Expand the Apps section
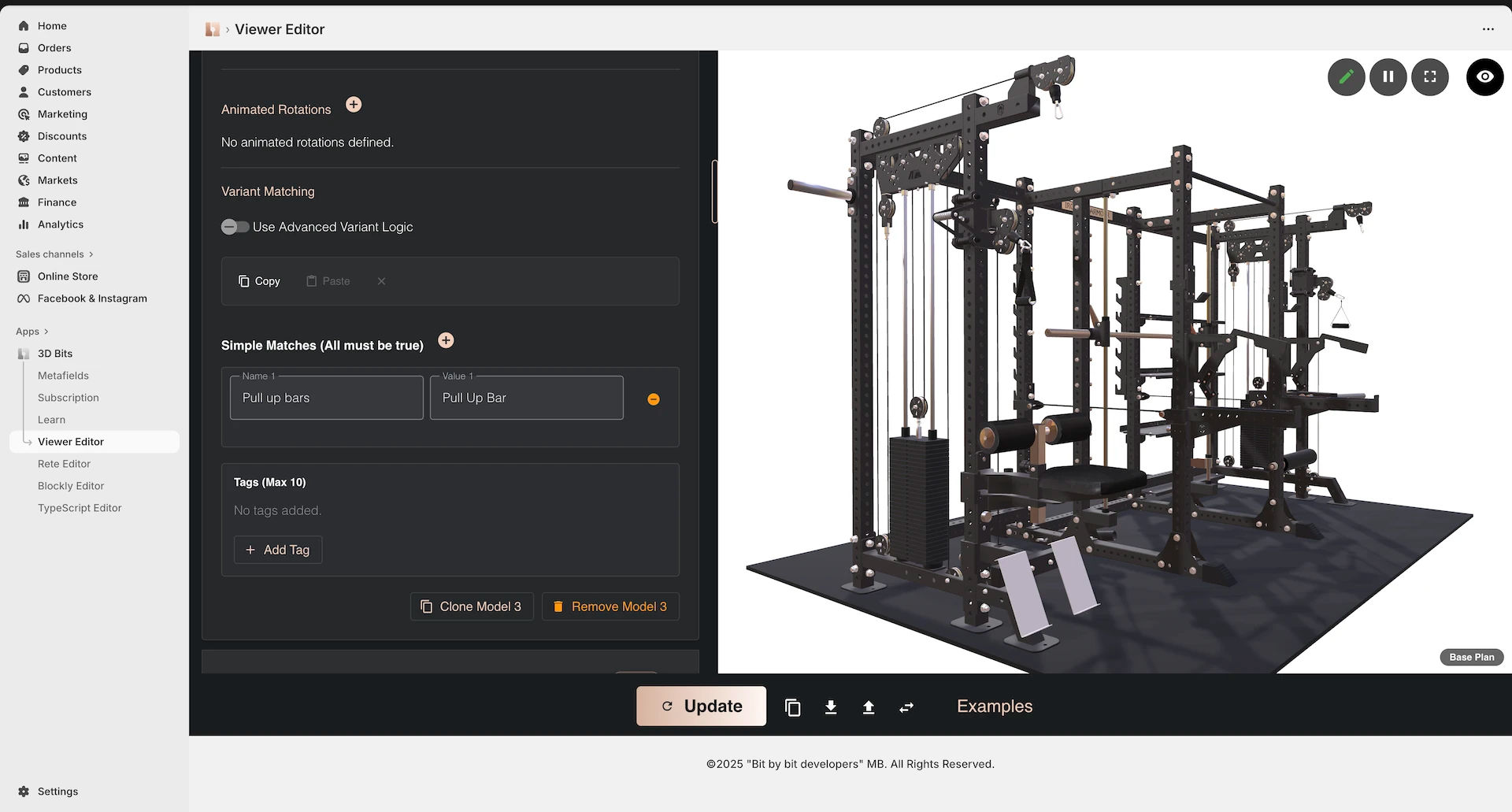Image resolution: width=1512 pixels, height=812 pixels. click(31, 331)
